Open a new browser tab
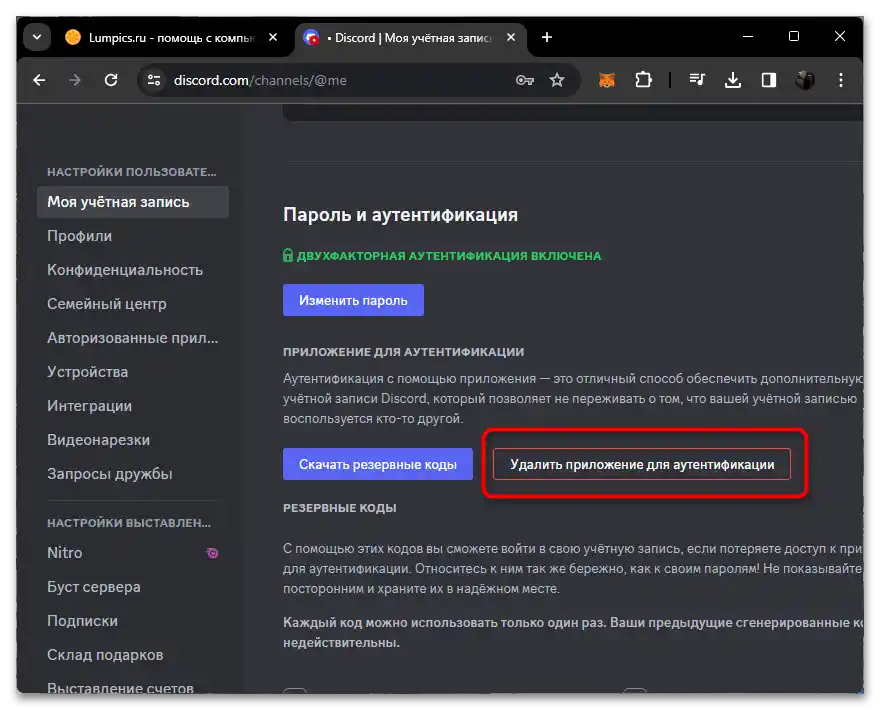The width and height of the screenshot is (880, 710). click(547, 38)
